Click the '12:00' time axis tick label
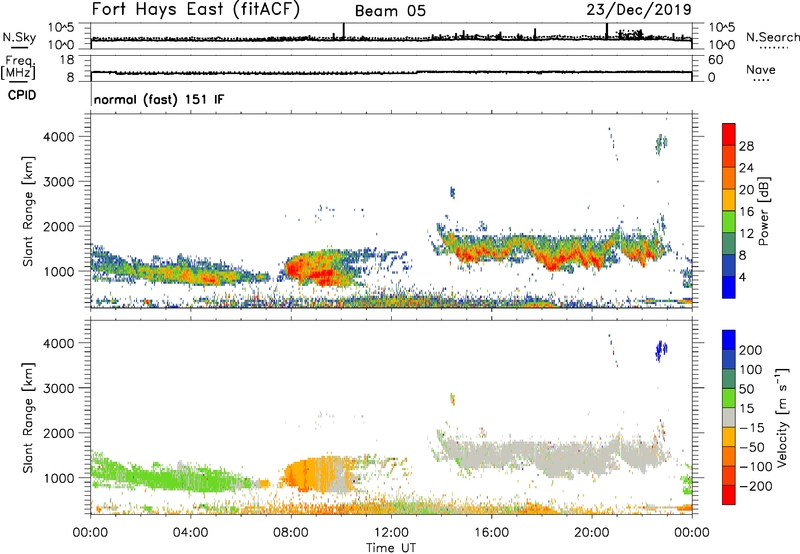Screen dimensions: 800x554 (x=391, y=533)
